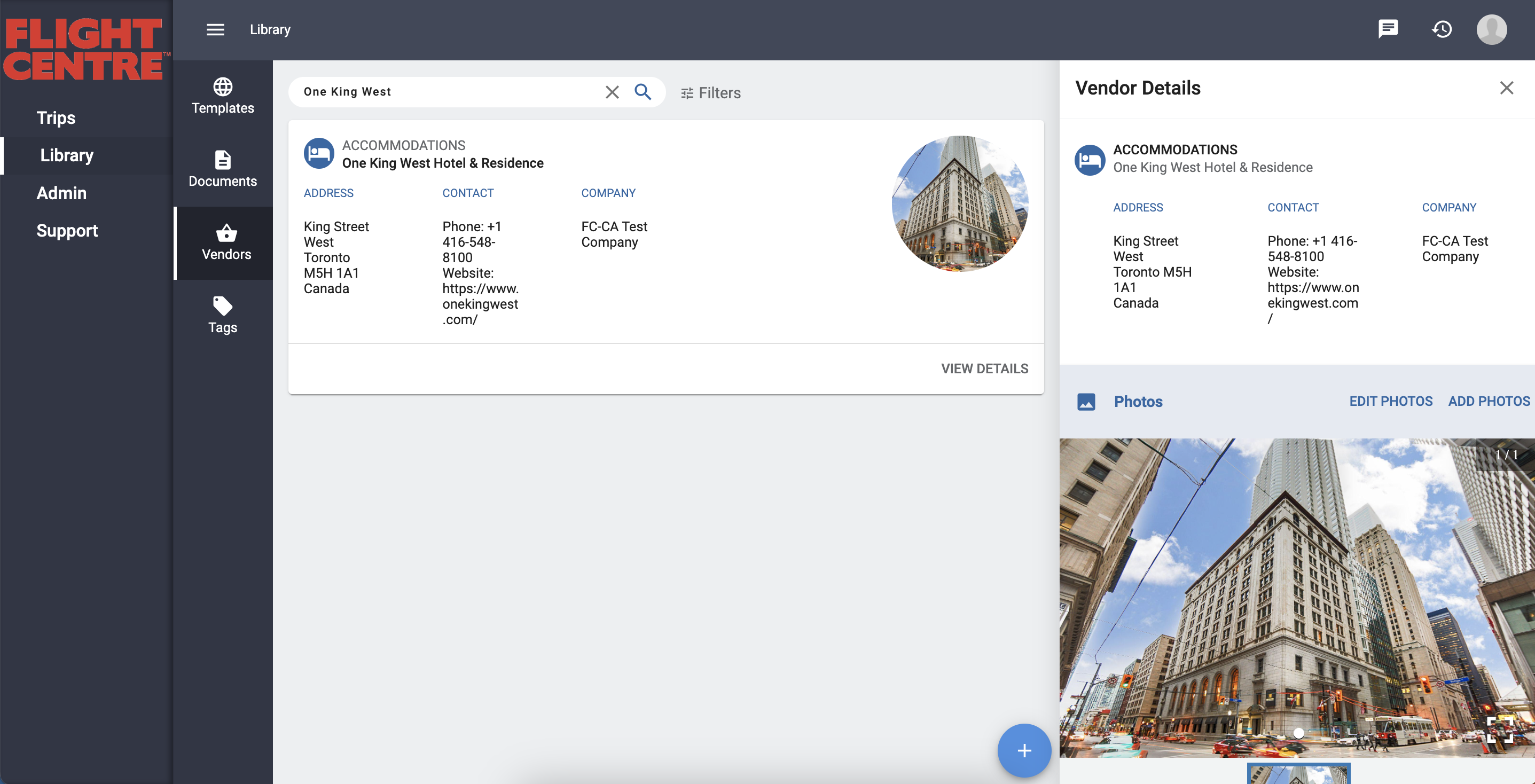This screenshot has width=1535, height=784.
Task: Click ACCOMMODATIONS label in the result card
Action: pos(403,145)
